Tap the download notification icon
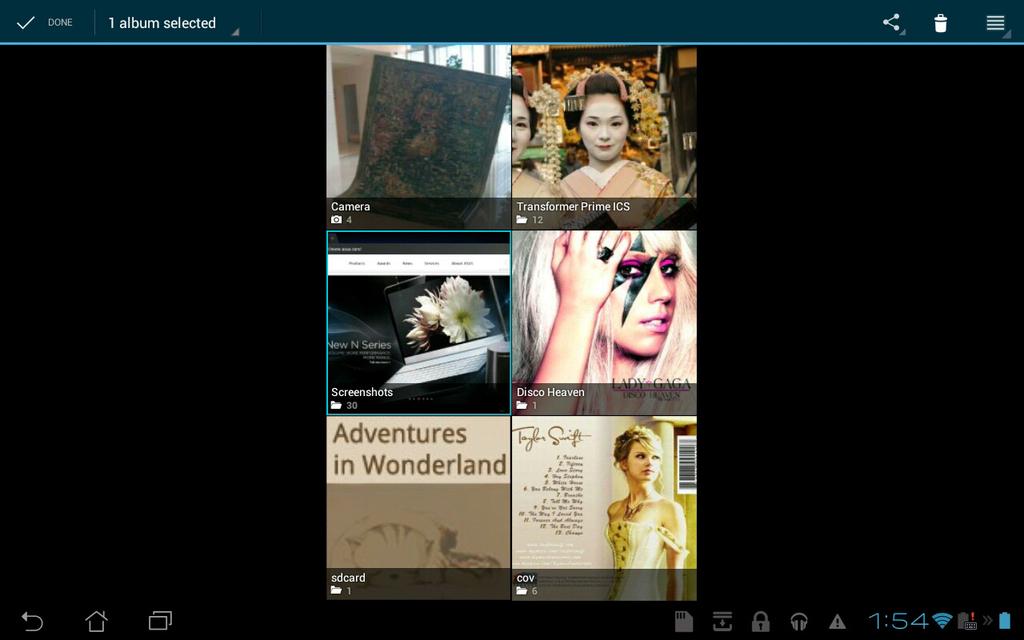The height and width of the screenshot is (640, 1024). tap(722, 621)
